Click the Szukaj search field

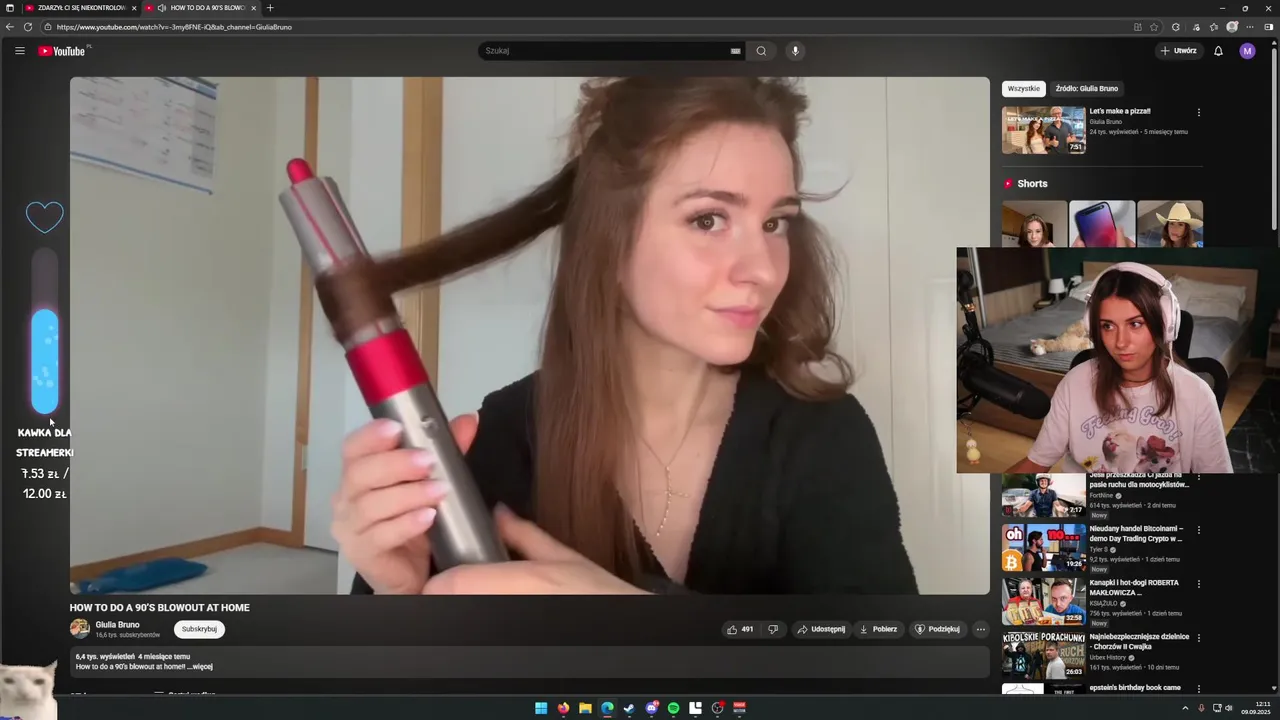606,51
